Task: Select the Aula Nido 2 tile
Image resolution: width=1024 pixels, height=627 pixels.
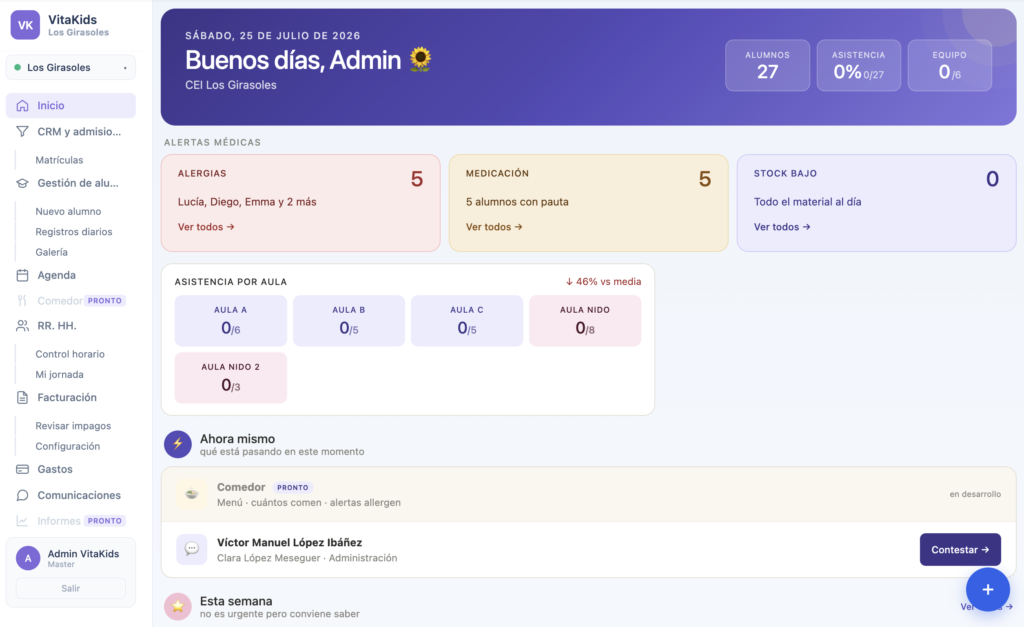Action: coord(231,378)
